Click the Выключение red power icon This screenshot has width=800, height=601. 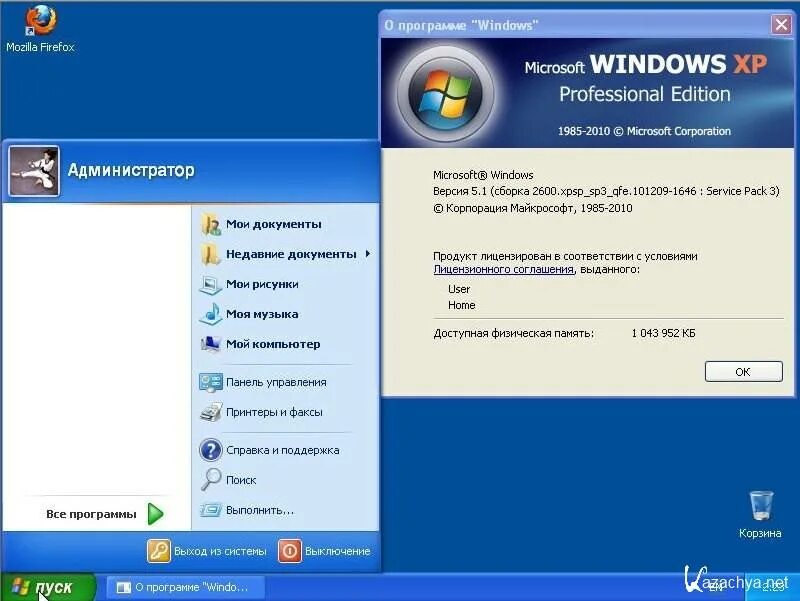click(x=290, y=551)
